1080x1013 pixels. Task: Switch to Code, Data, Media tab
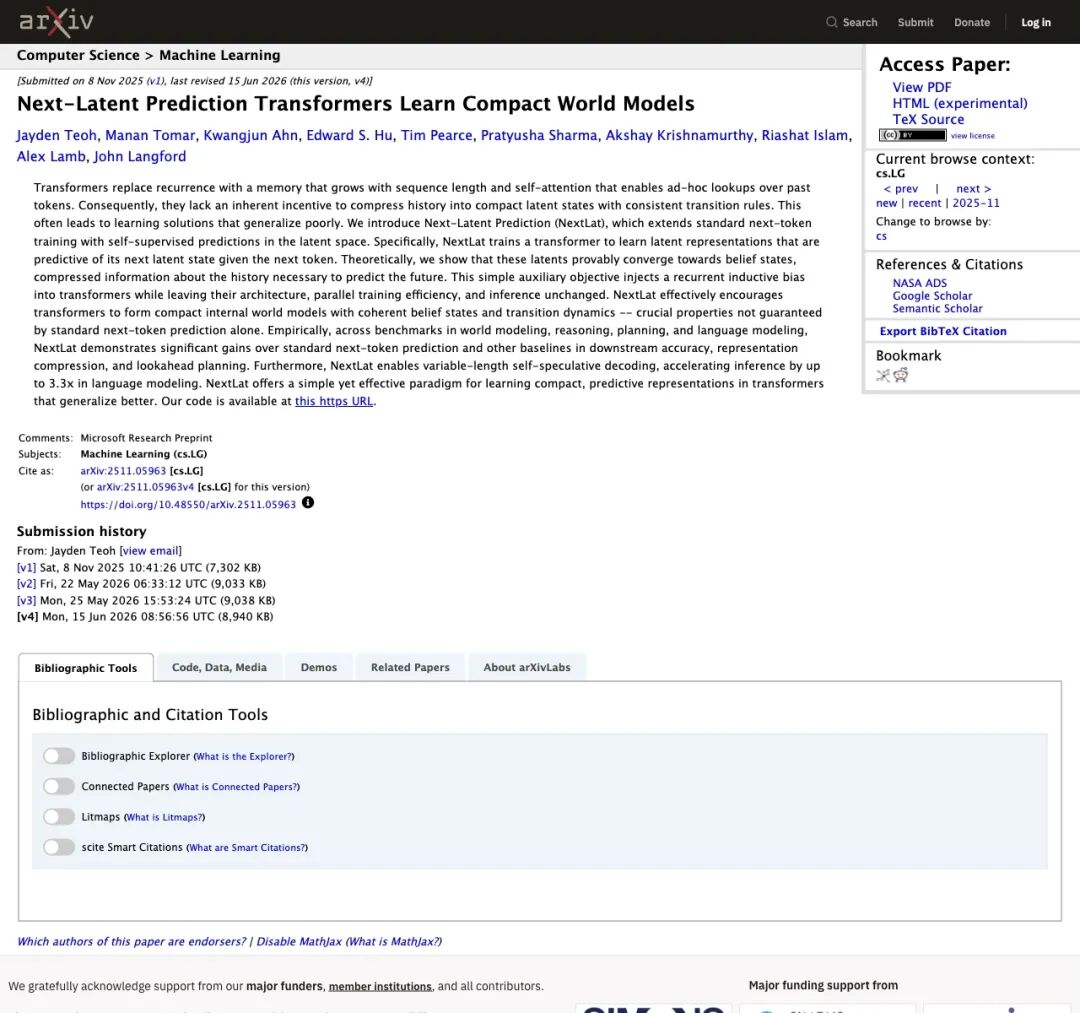pos(219,667)
